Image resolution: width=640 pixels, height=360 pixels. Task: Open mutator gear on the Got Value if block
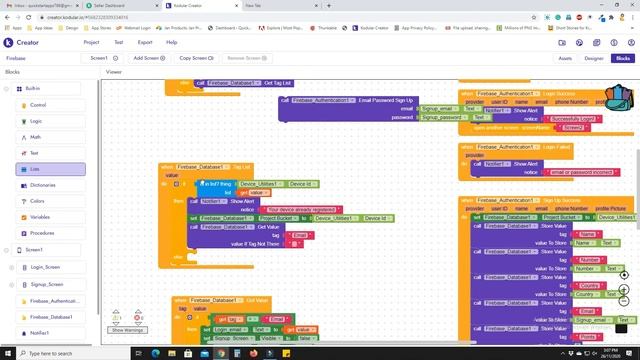point(189,317)
